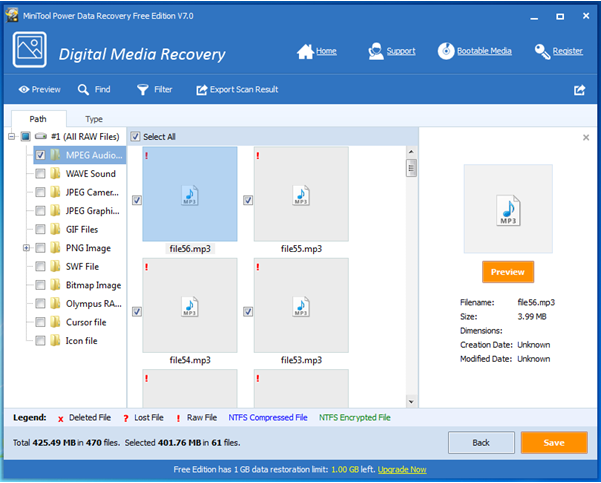Select the JPEG Graphi... tree item

(92, 211)
